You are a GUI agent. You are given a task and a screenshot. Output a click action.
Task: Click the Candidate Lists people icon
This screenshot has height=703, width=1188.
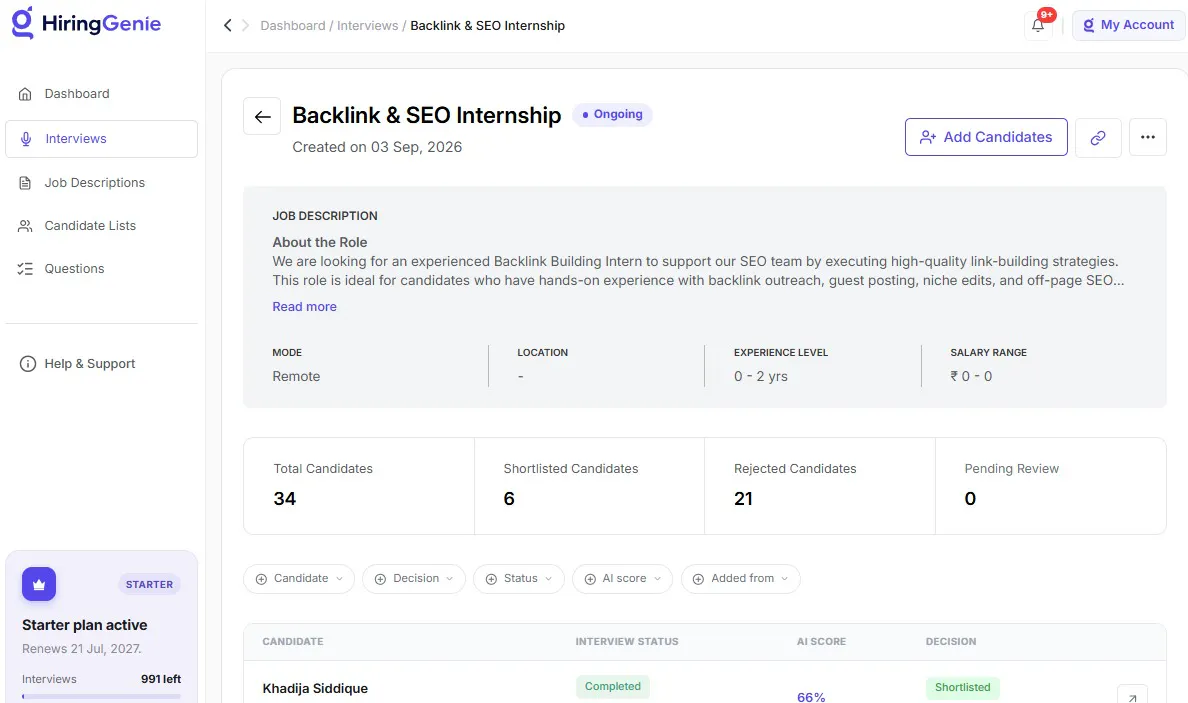[x=25, y=226]
